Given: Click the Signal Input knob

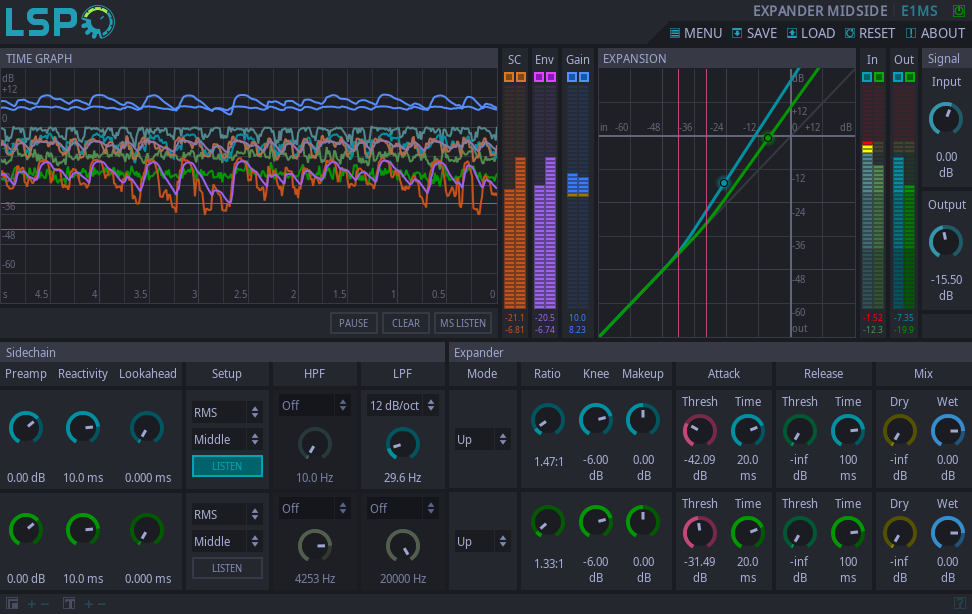Looking at the screenshot, I should (945, 118).
